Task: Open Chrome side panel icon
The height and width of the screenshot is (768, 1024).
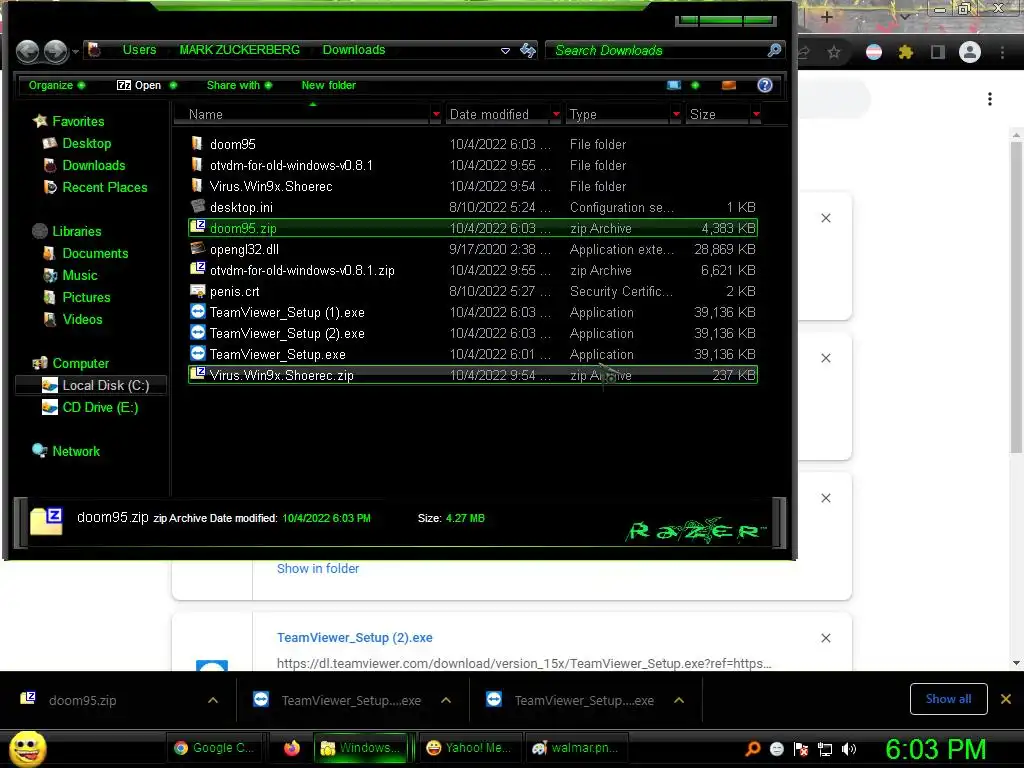Action: 938,52
